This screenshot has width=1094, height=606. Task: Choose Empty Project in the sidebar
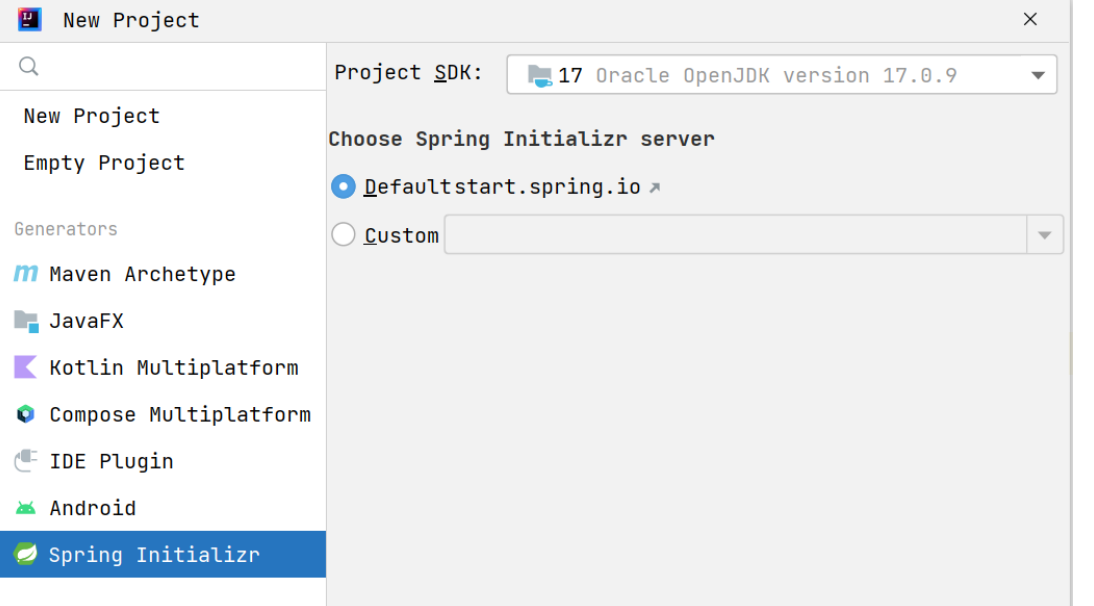pyautogui.click(x=104, y=163)
